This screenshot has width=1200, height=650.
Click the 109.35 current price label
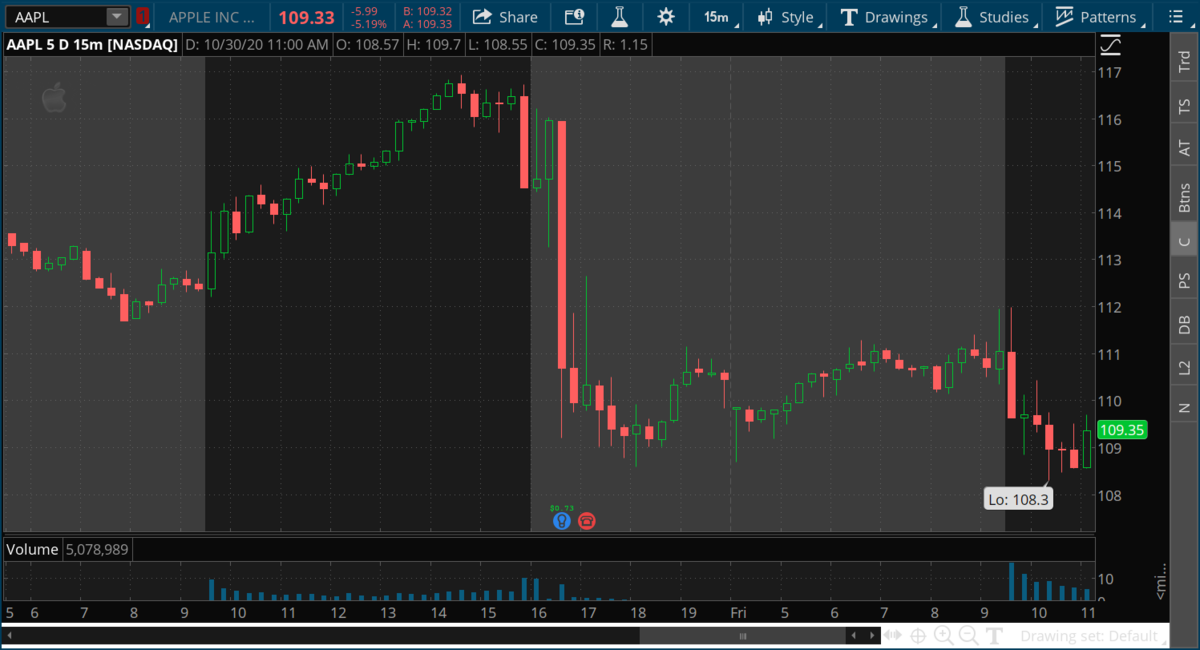(1122, 430)
